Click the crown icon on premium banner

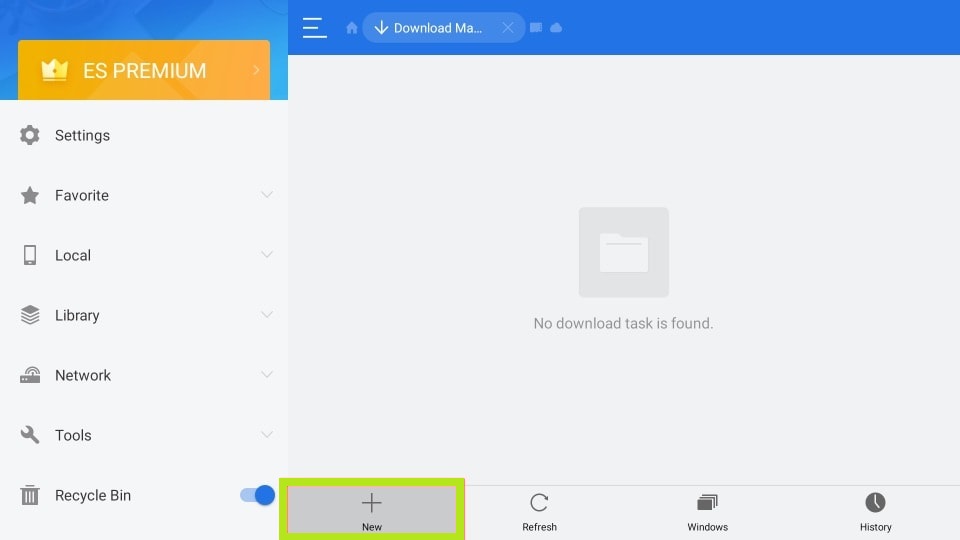point(54,70)
